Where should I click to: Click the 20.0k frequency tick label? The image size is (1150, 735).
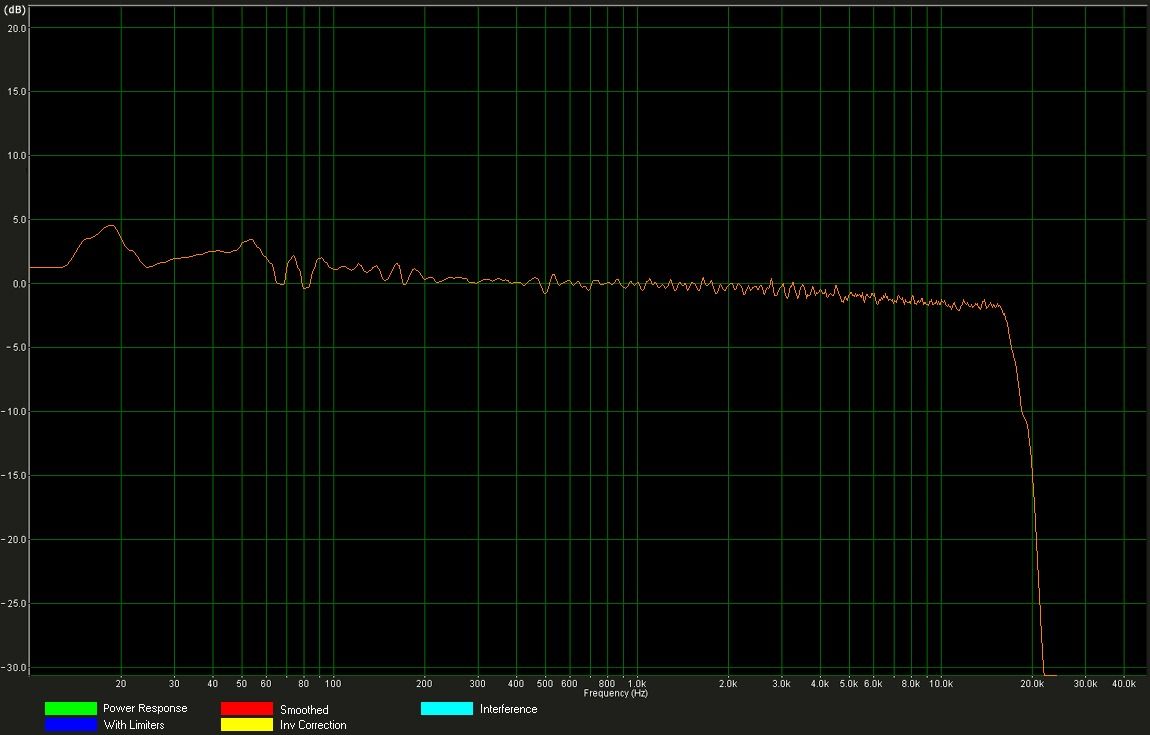click(x=1032, y=684)
